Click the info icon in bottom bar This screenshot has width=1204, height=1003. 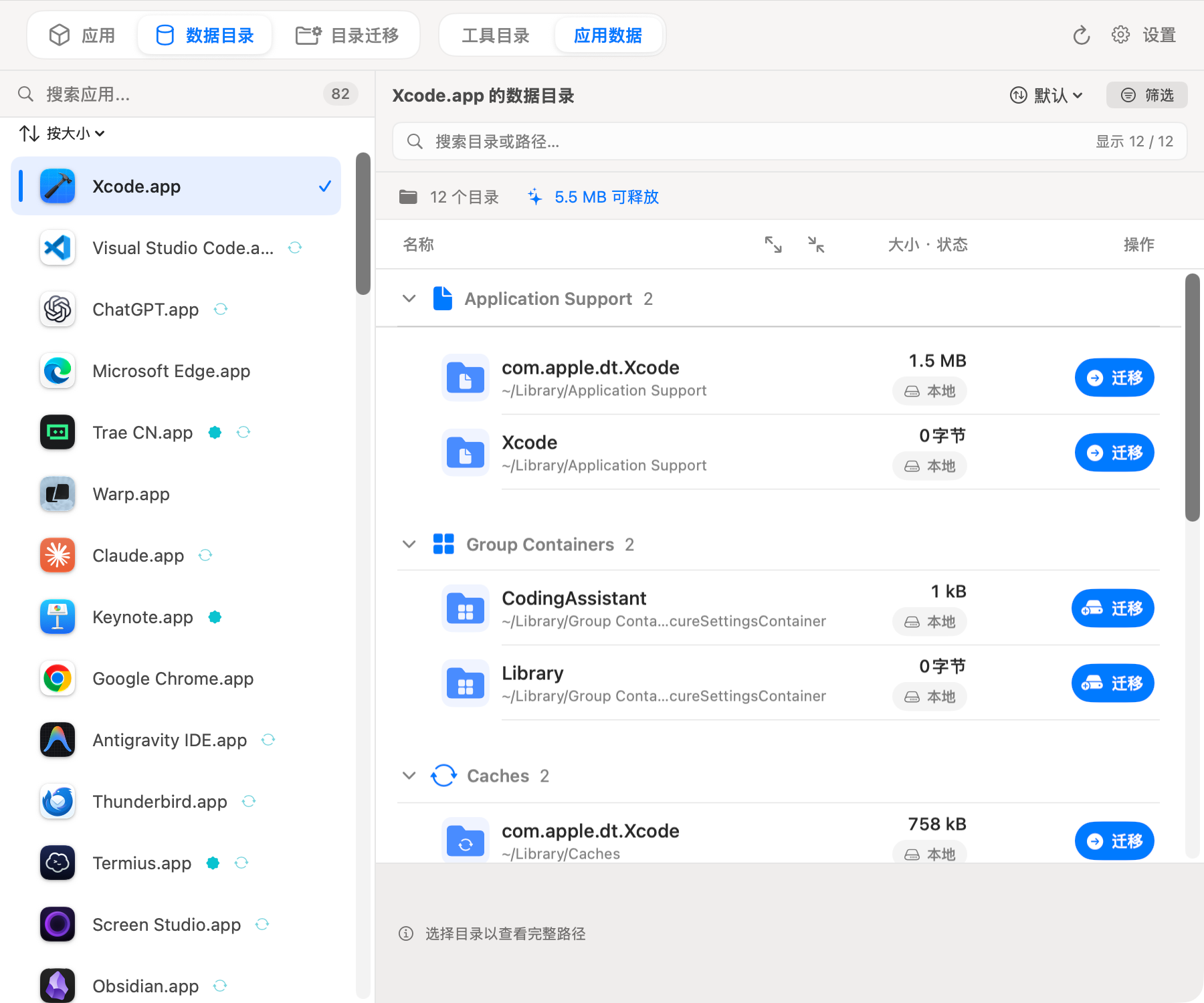point(406,933)
